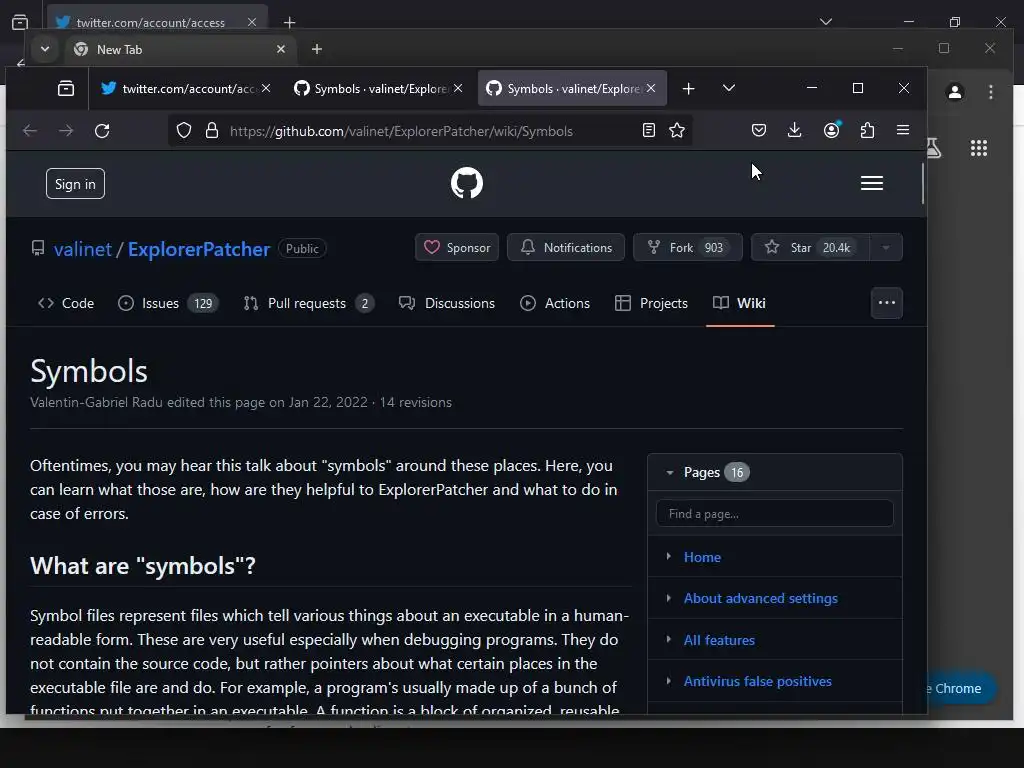
Task: Open tracking protection shield icon
Action: (184, 131)
